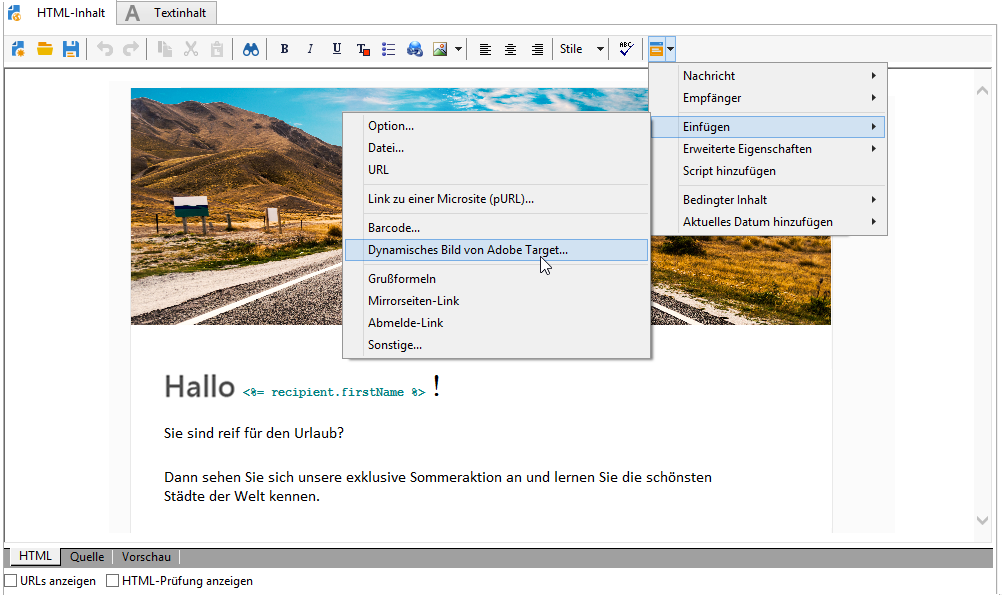This screenshot has width=1008, height=595.
Task: Select the URL menu entry
Action: click(496, 170)
